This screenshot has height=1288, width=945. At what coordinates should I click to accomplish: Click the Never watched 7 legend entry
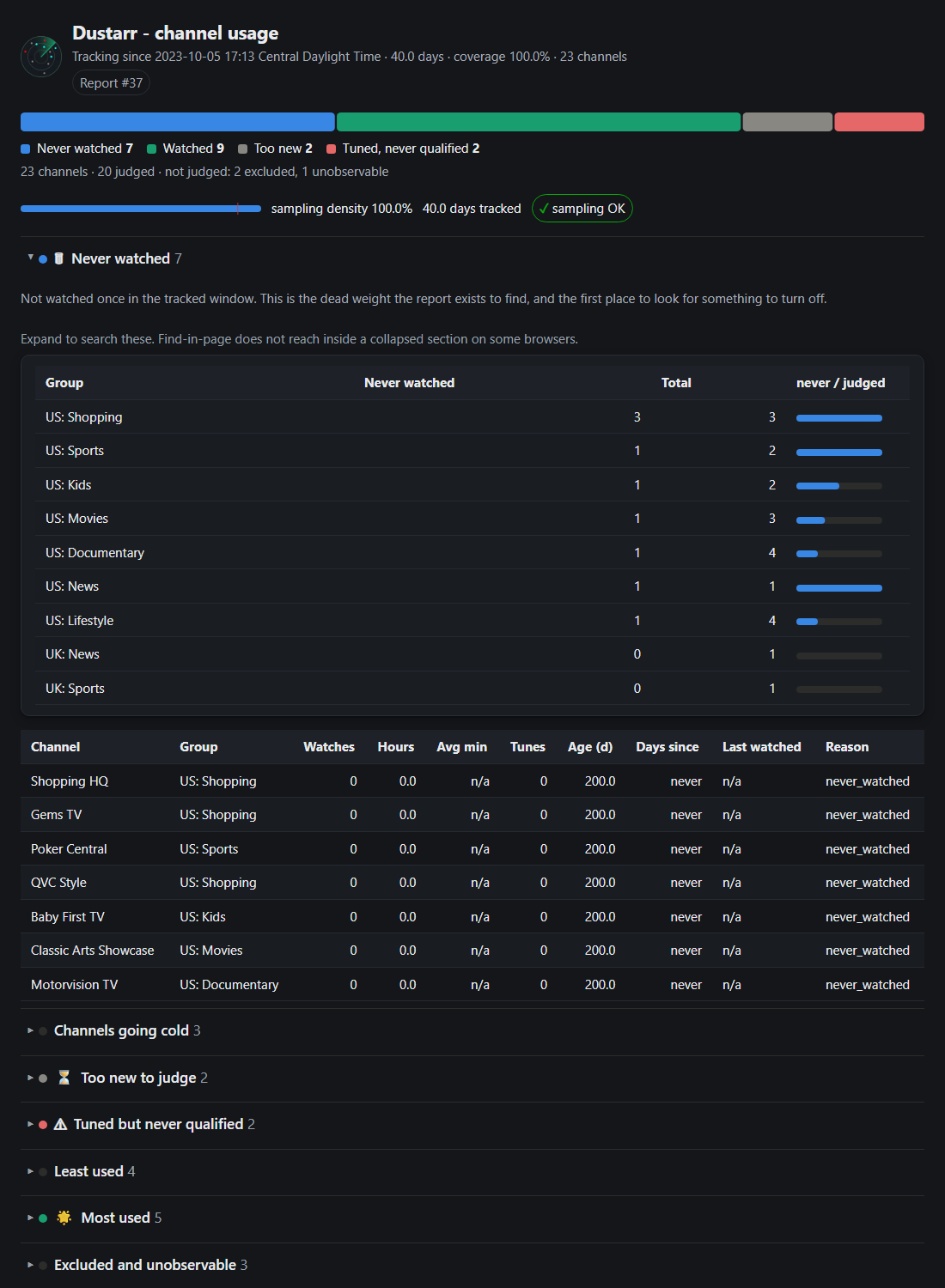[76, 149]
